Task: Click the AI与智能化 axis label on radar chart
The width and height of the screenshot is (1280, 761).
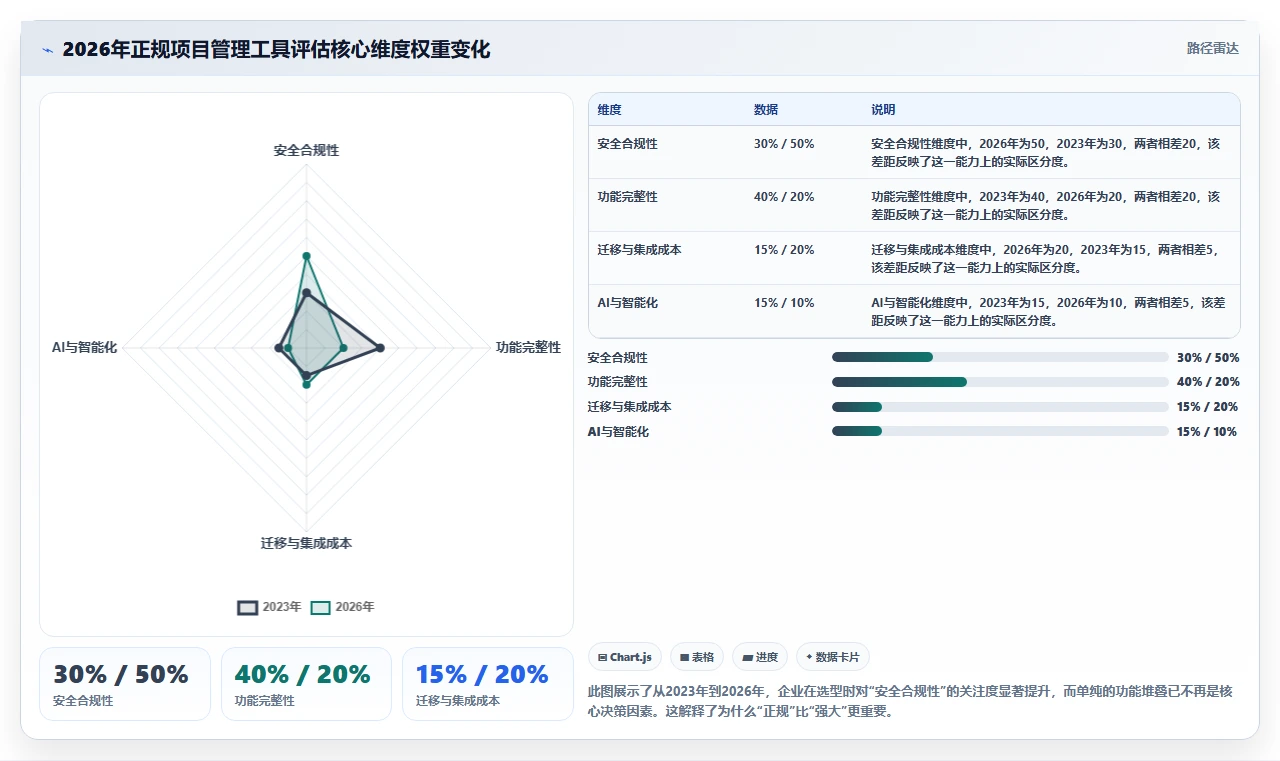Action: (85, 347)
